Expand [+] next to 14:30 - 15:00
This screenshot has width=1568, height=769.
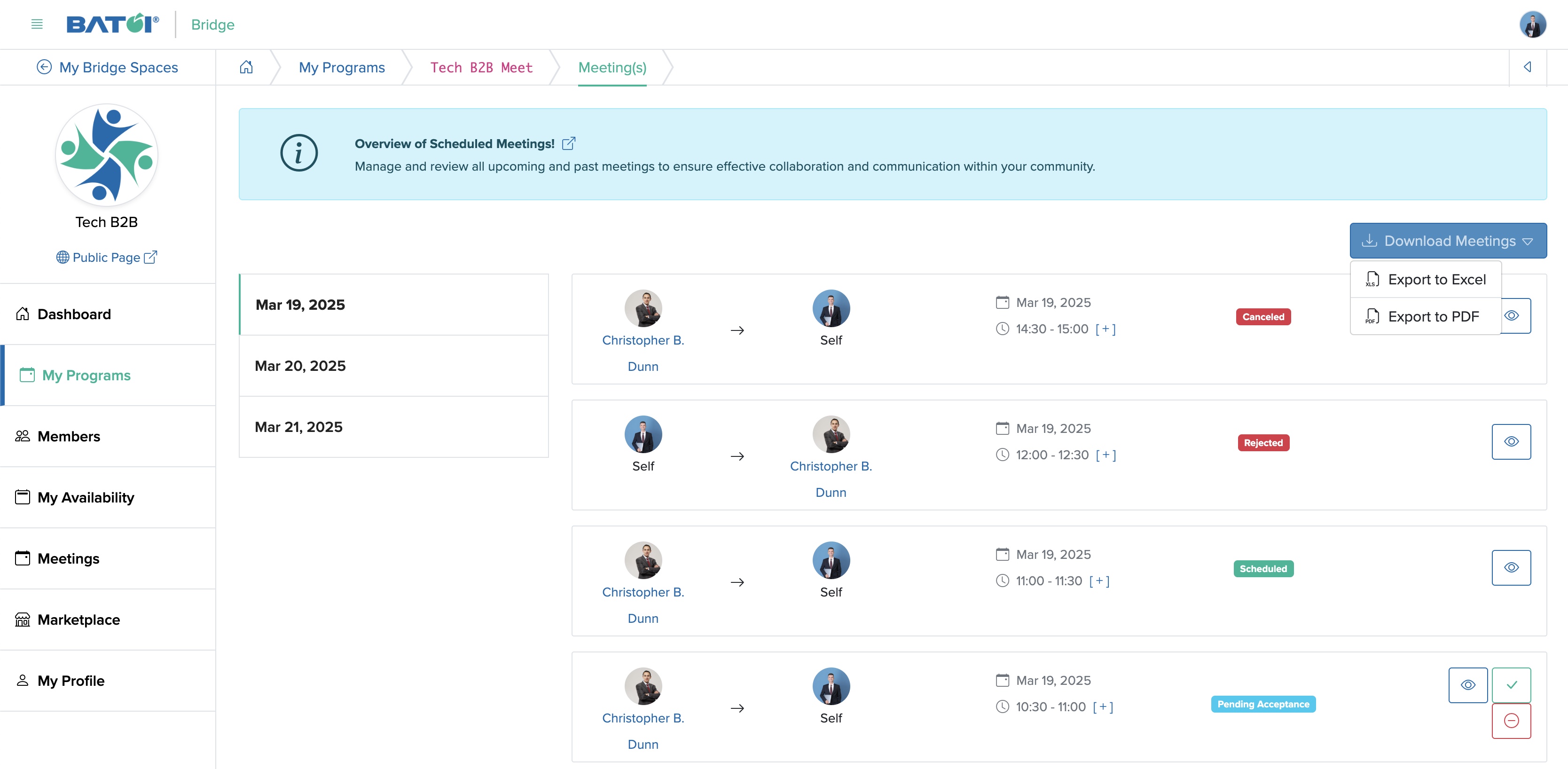click(1105, 329)
